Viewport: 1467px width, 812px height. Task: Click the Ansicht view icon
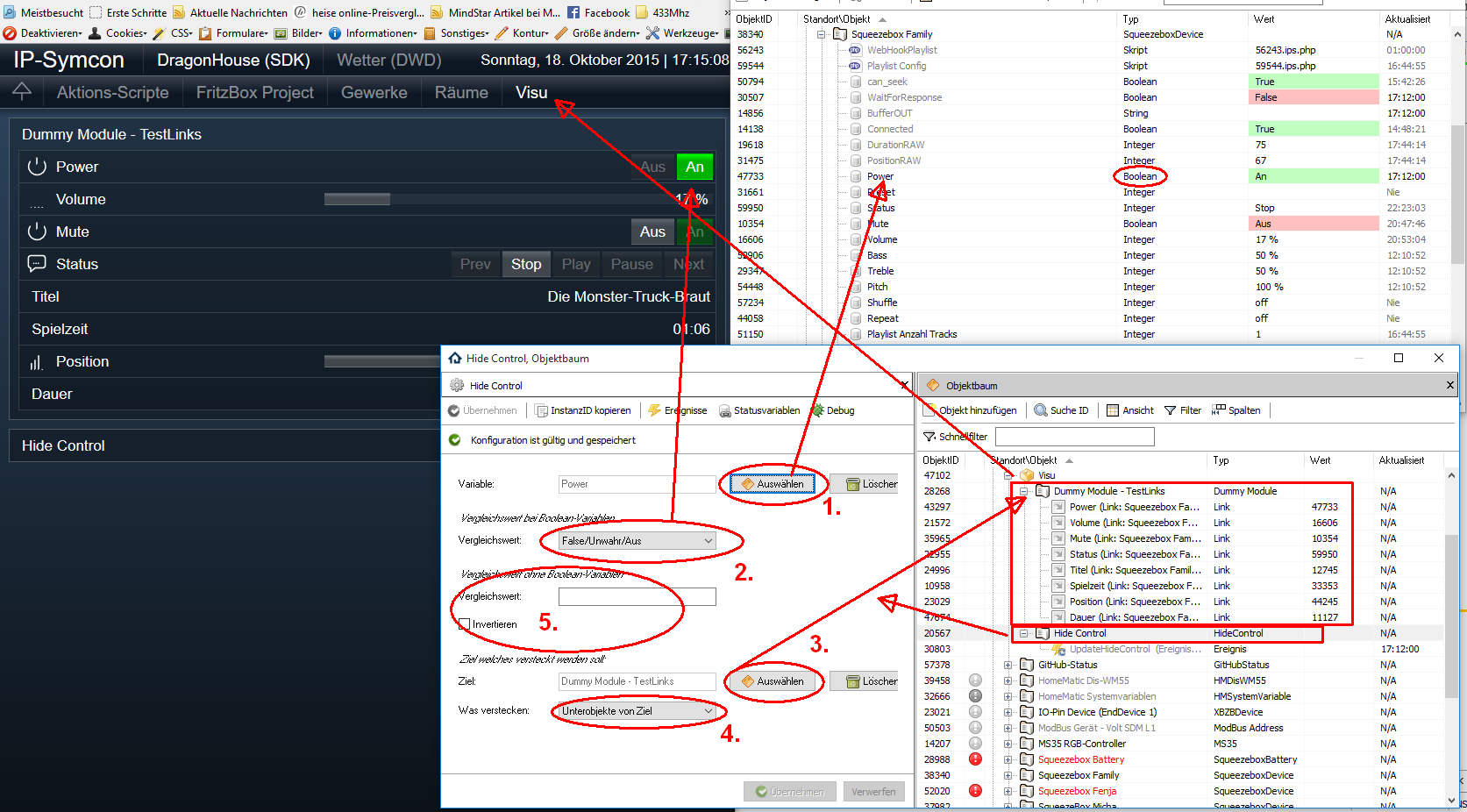(x=1113, y=410)
